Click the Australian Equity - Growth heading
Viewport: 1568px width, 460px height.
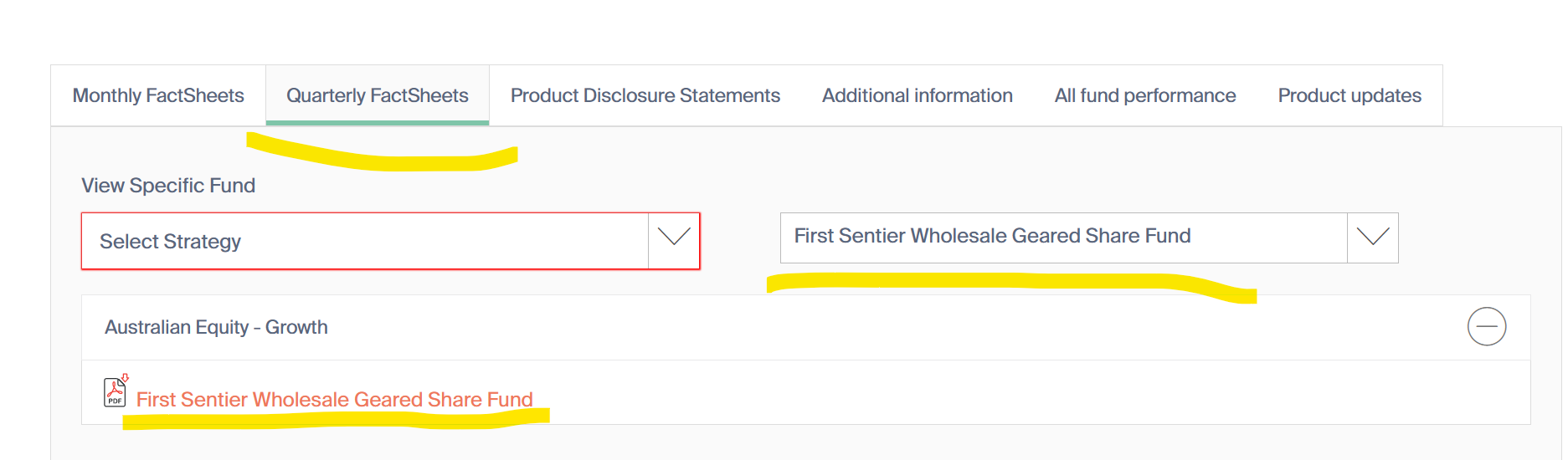coord(216,327)
